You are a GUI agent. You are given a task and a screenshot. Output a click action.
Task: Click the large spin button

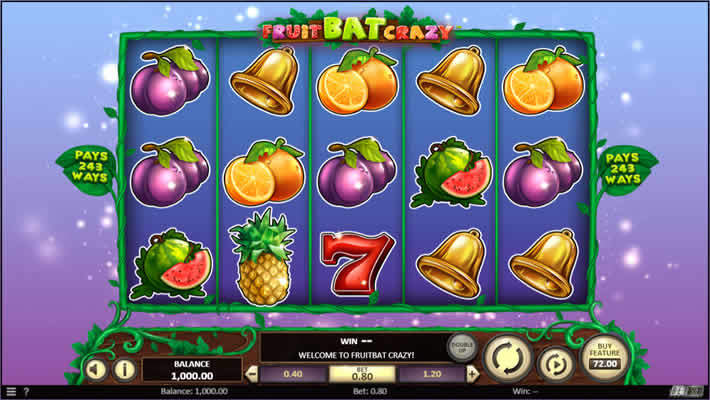click(508, 358)
